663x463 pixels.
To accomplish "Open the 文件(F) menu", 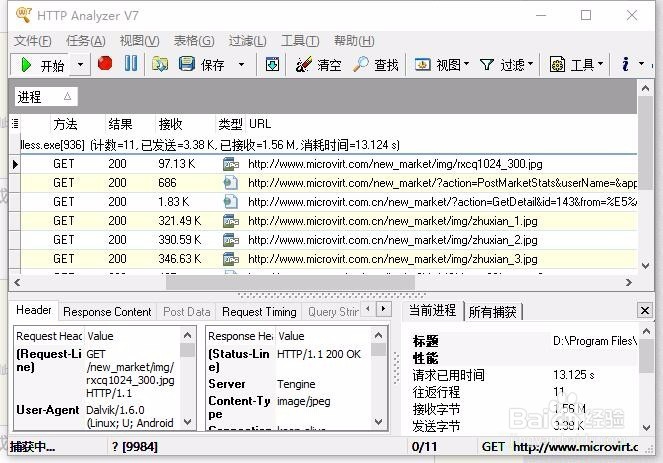I will (x=33, y=41).
